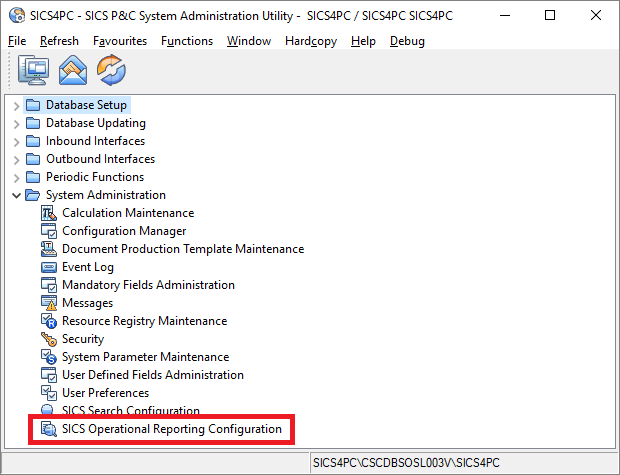Select SICS Operational Reporting Configuration
620x475 pixels.
click(171, 429)
